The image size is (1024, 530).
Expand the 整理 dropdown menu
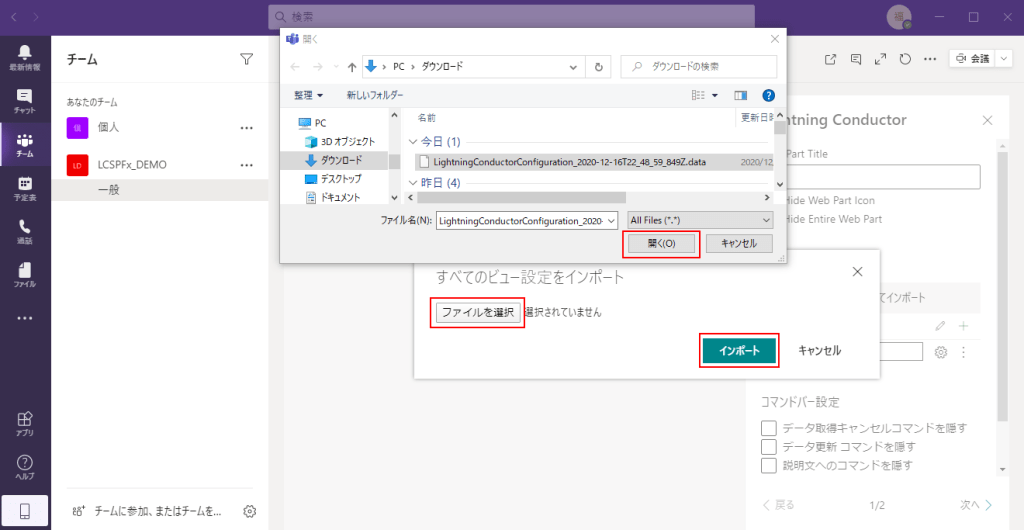(x=308, y=95)
